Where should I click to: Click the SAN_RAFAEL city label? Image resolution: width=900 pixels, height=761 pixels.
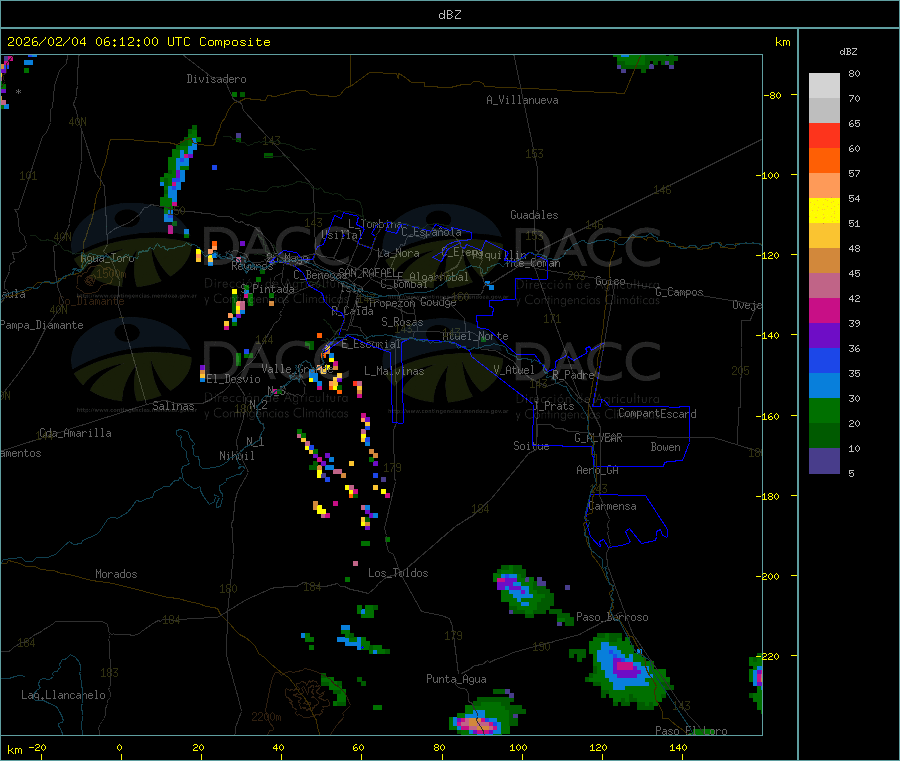[x=367, y=272]
